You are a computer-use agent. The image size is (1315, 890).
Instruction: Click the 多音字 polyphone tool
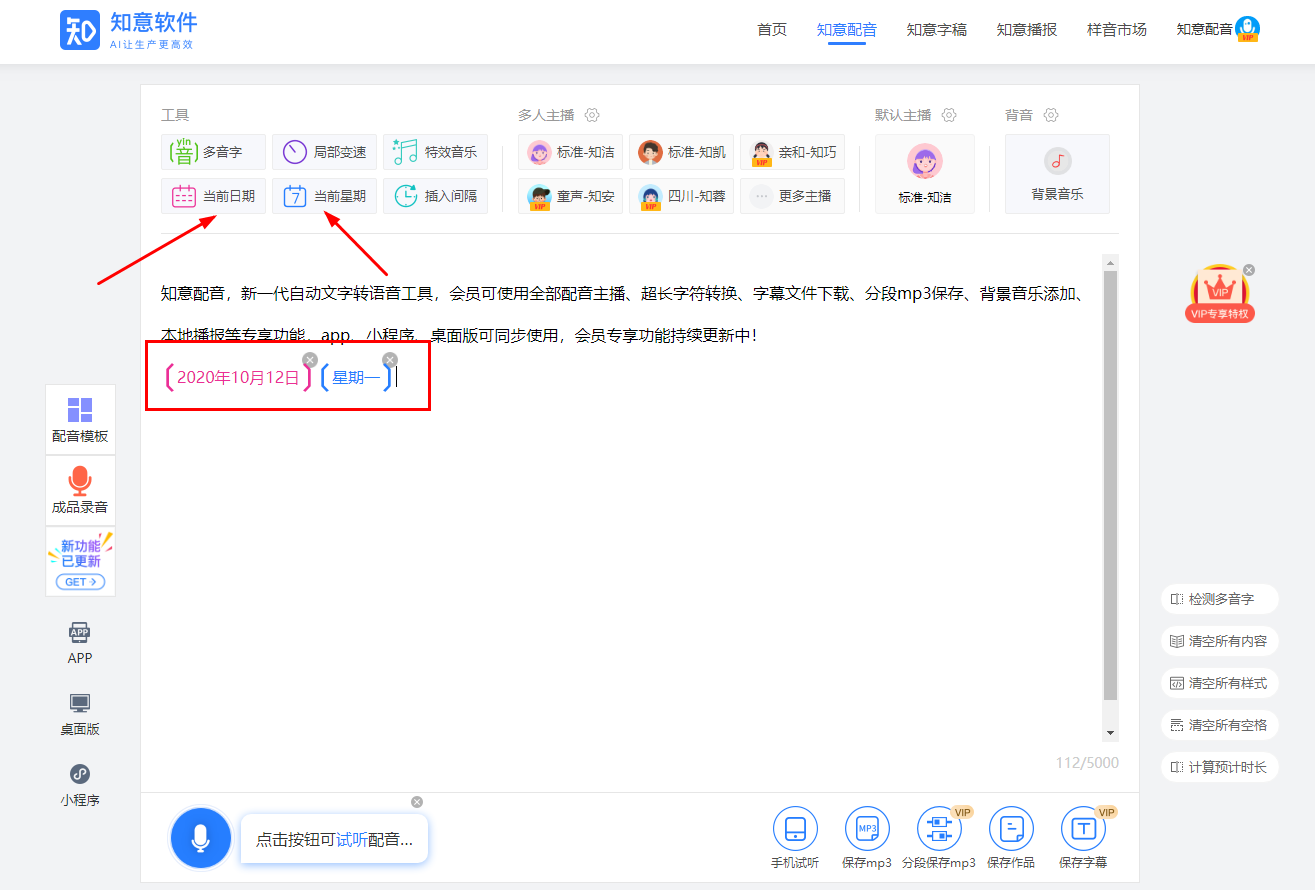click(x=213, y=152)
